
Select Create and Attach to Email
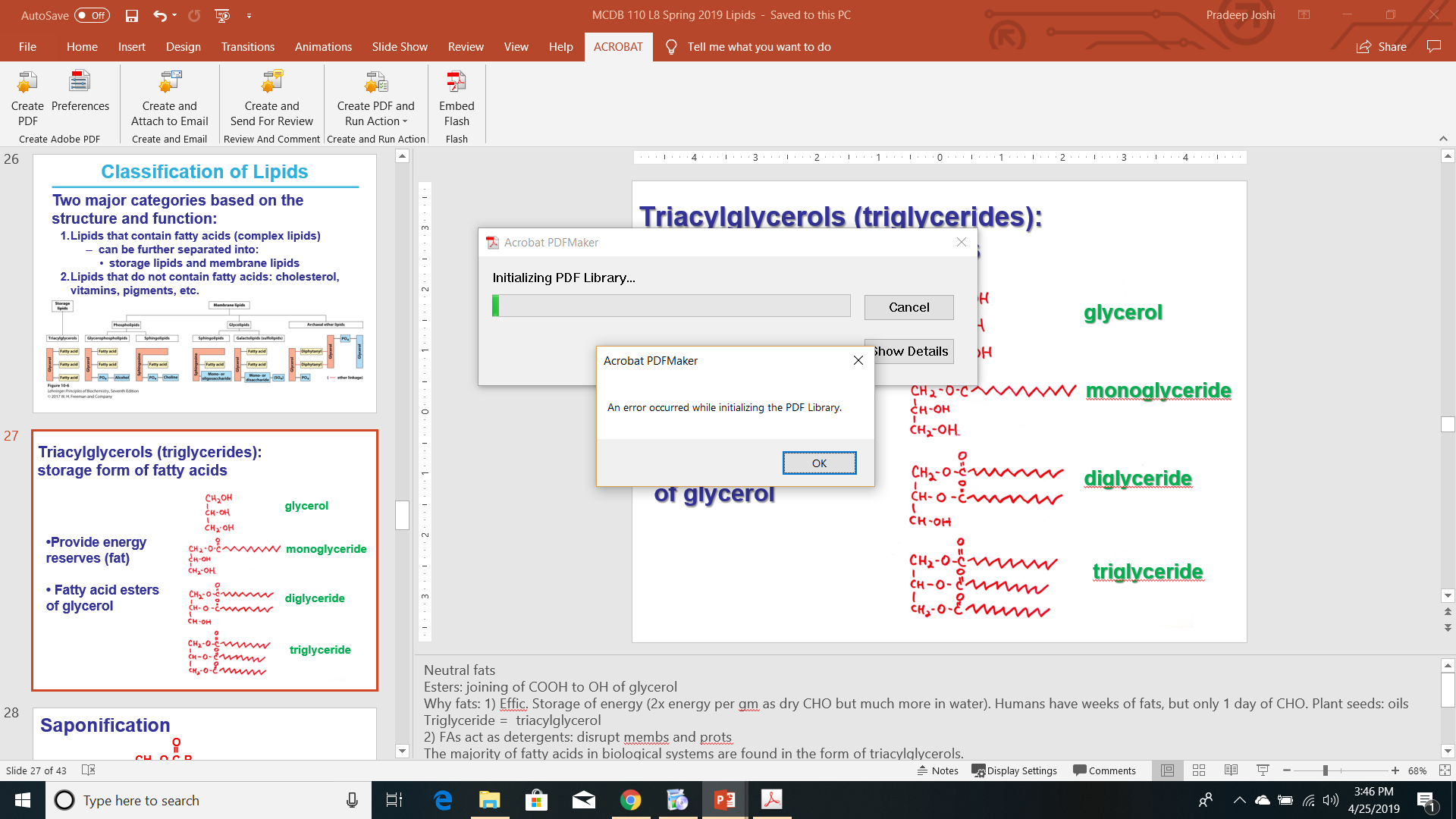169,99
